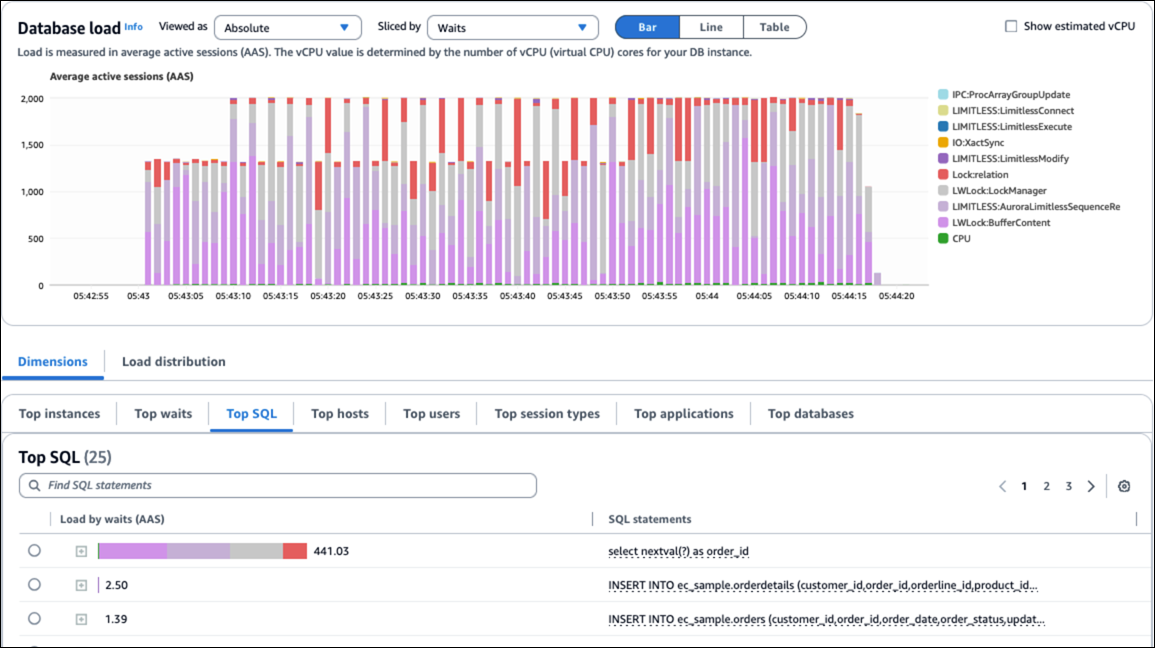Select the radio button for the top SQL statement

point(36,550)
